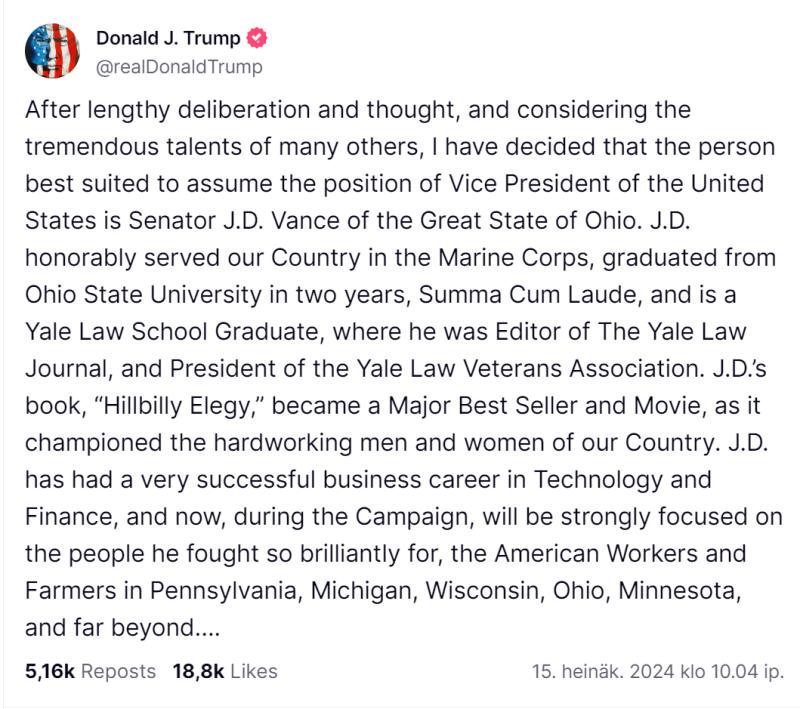View the 5,16k Reposts count
800x709 pixels.
(x=90, y=671)
